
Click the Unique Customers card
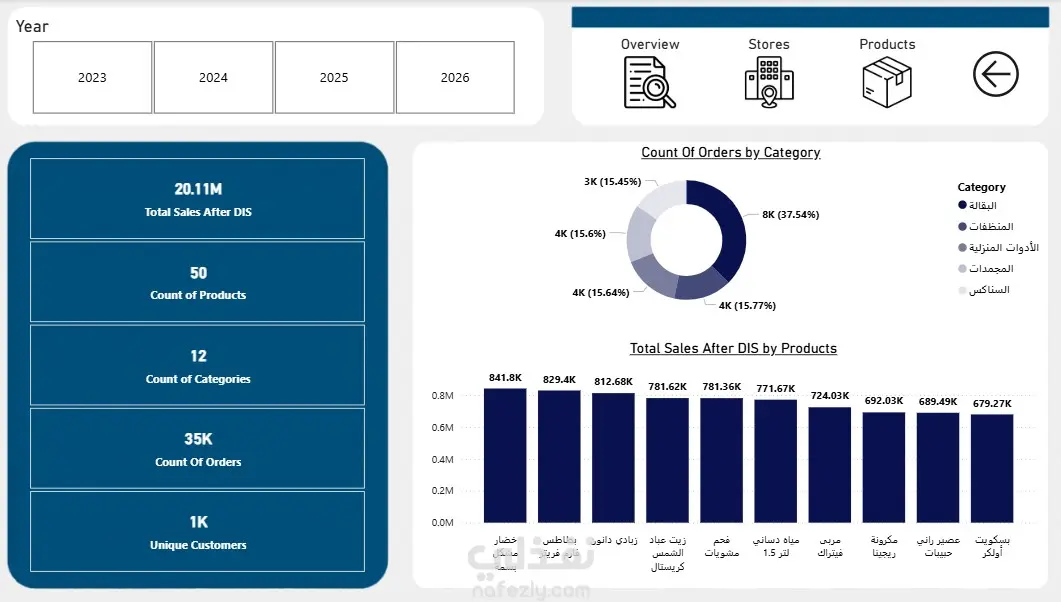[x=198, y=532]
